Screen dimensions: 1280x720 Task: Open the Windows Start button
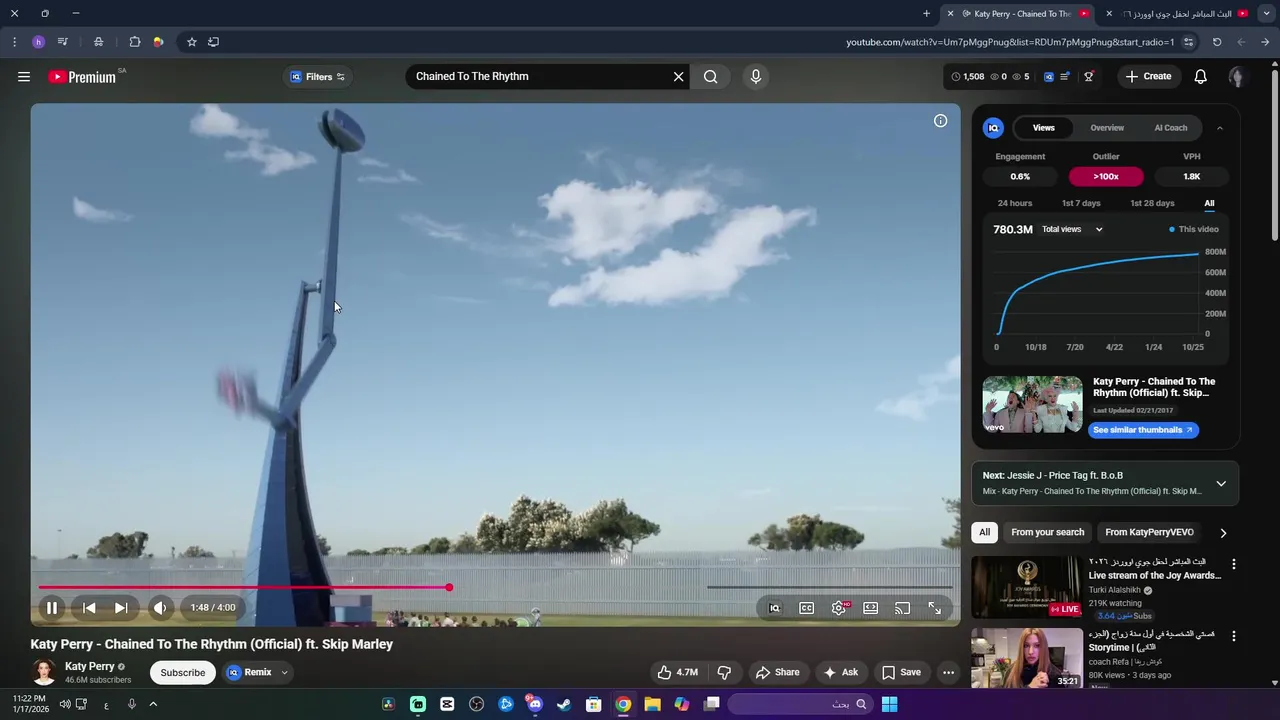click(889, 704)
